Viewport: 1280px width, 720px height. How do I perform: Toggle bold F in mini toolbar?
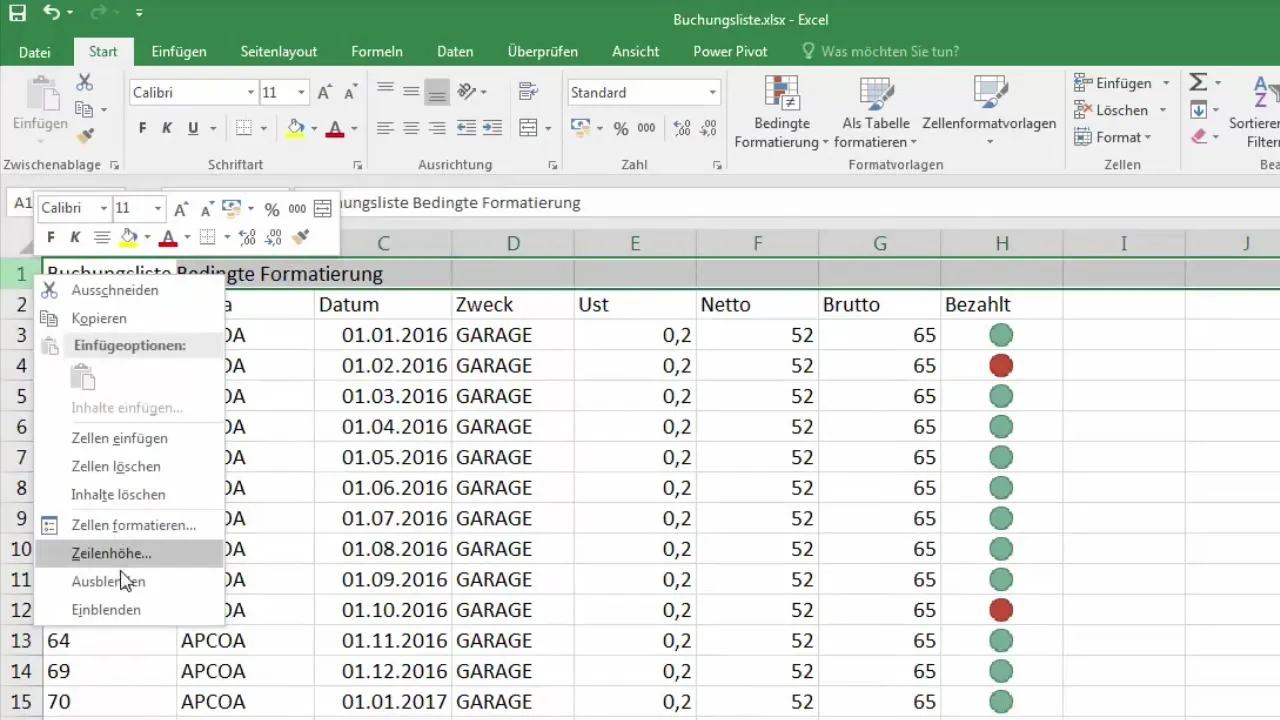point(51,237)
